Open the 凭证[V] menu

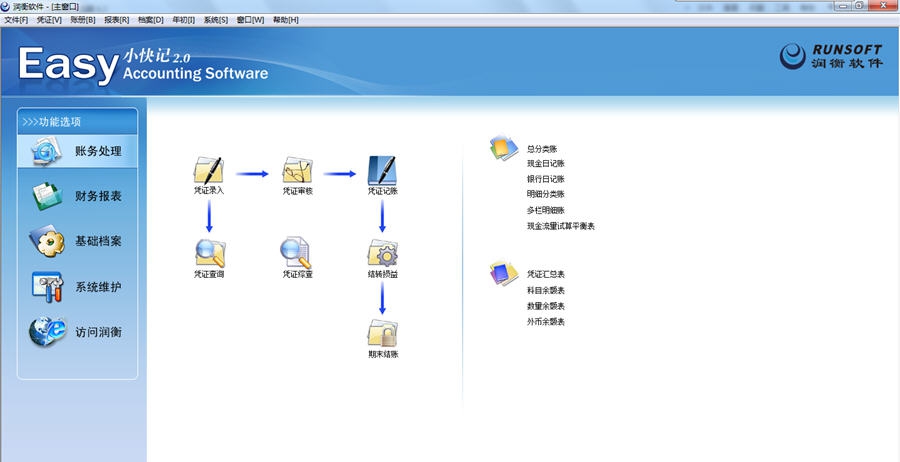click(x=49, y=20)
